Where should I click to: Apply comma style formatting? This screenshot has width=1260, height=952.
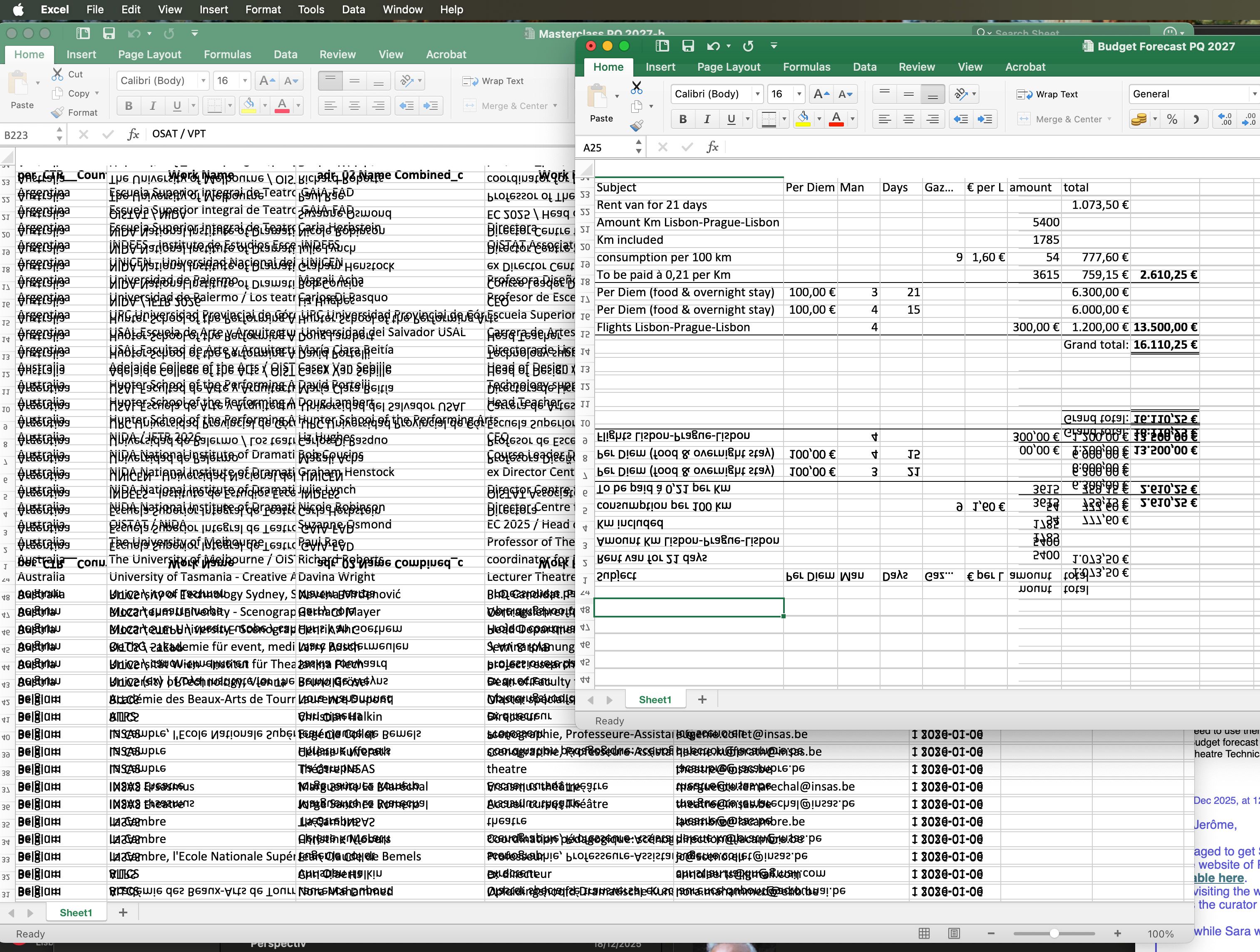[x=1197, y=120]
